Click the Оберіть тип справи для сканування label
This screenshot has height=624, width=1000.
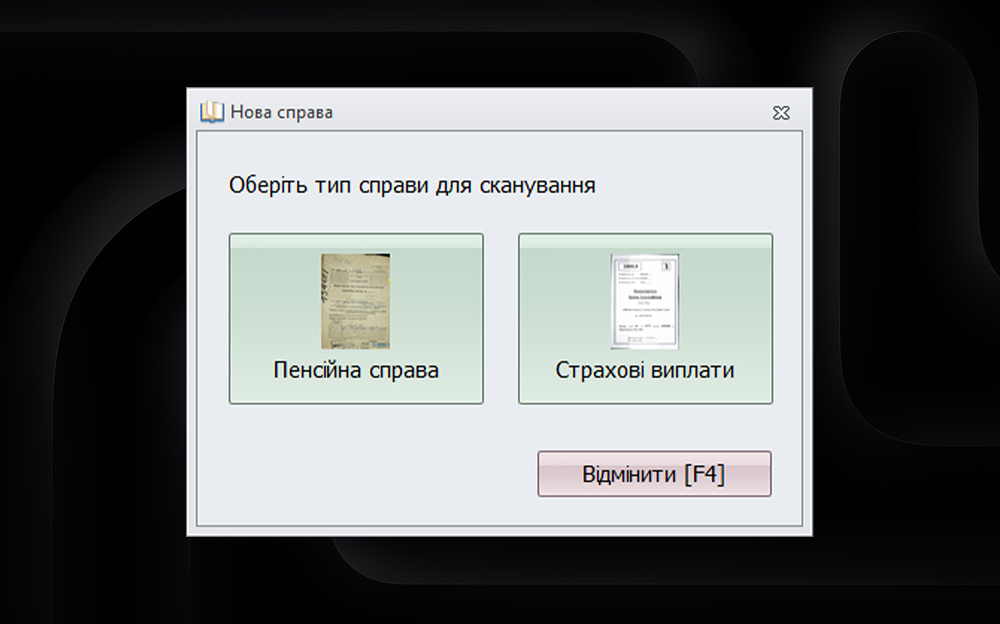tap(412, 186)
